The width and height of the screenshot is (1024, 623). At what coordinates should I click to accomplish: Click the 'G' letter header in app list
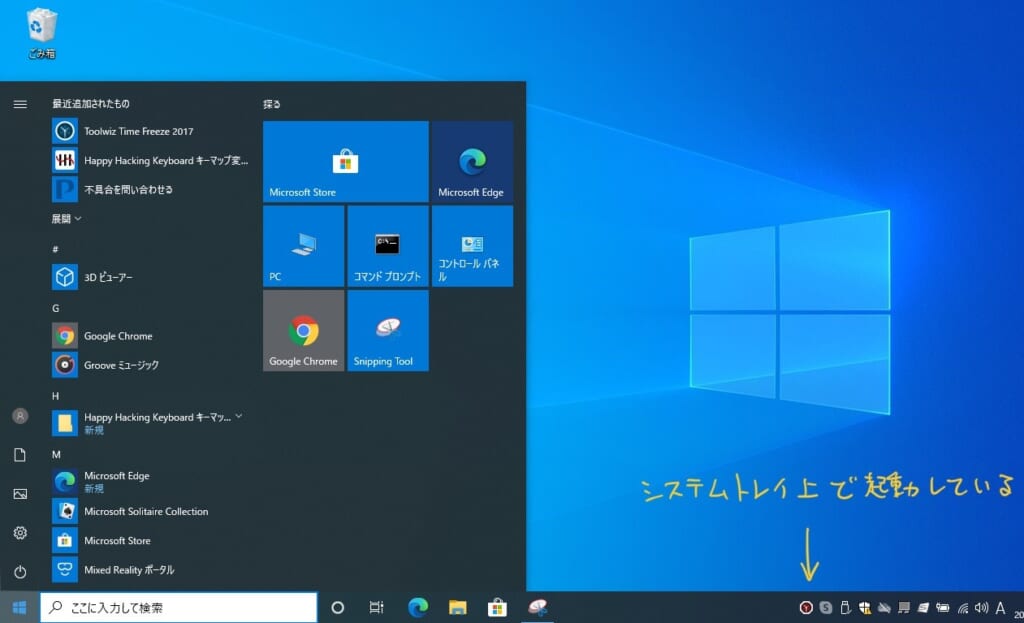56,308
